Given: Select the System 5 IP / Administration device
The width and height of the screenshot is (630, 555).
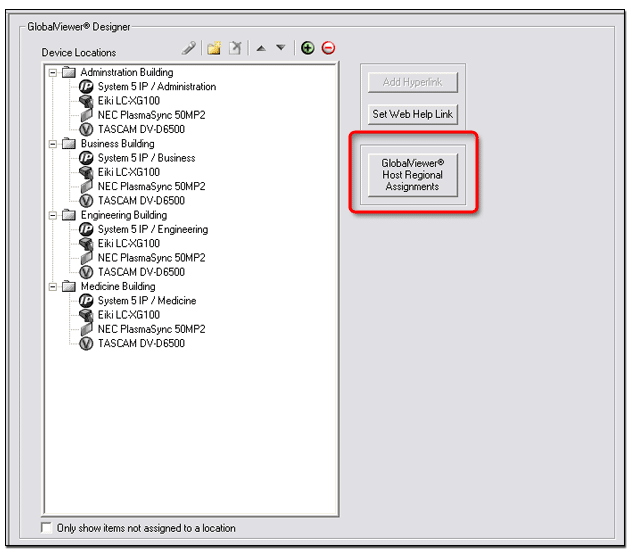Looking at the screenshot, I should 156,87.
